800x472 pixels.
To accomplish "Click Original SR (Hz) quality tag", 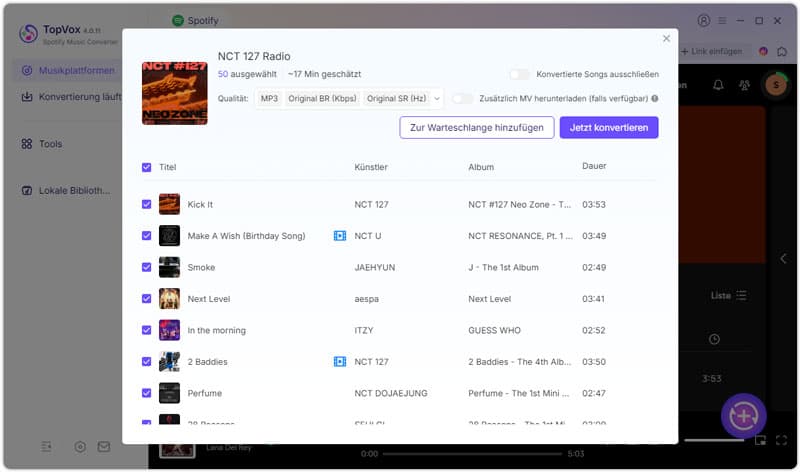I will [x=396, y=98].
